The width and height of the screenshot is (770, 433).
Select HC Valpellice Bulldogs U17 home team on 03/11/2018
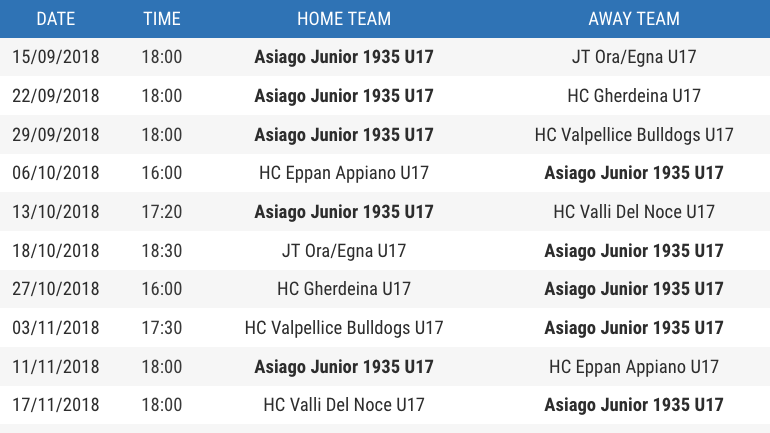[344, 327]
